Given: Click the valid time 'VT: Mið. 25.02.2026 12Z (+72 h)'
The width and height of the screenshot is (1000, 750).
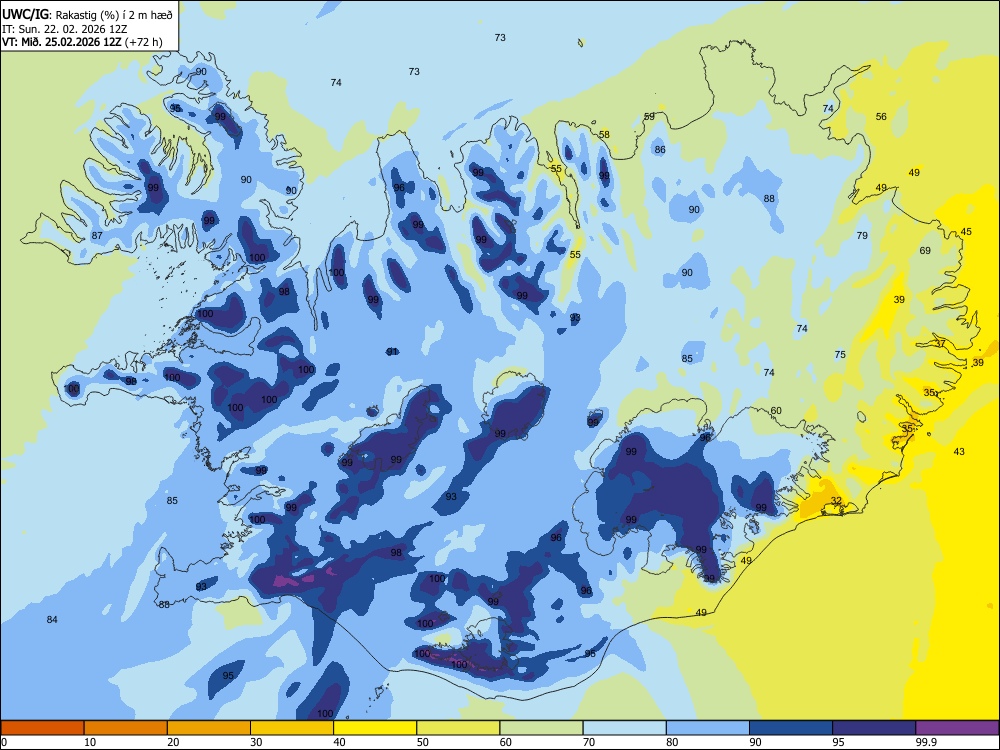Looking at the screenshot, I should tap(82, 42).
